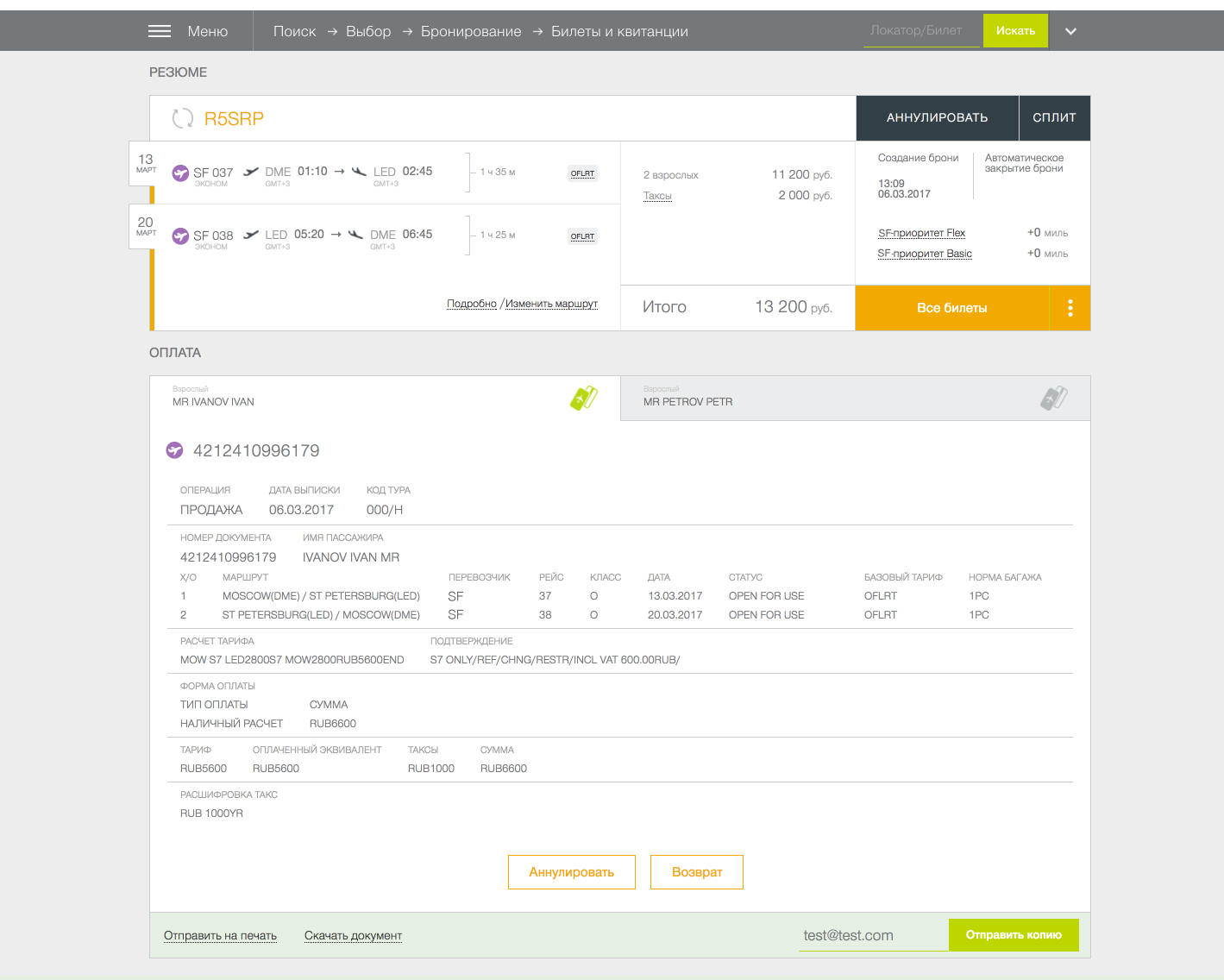Image resolution: width=1224 pixels, height=980 pixels.
Task: Open the three-dot menu next to Все билеты
Action: (1070, 308)
